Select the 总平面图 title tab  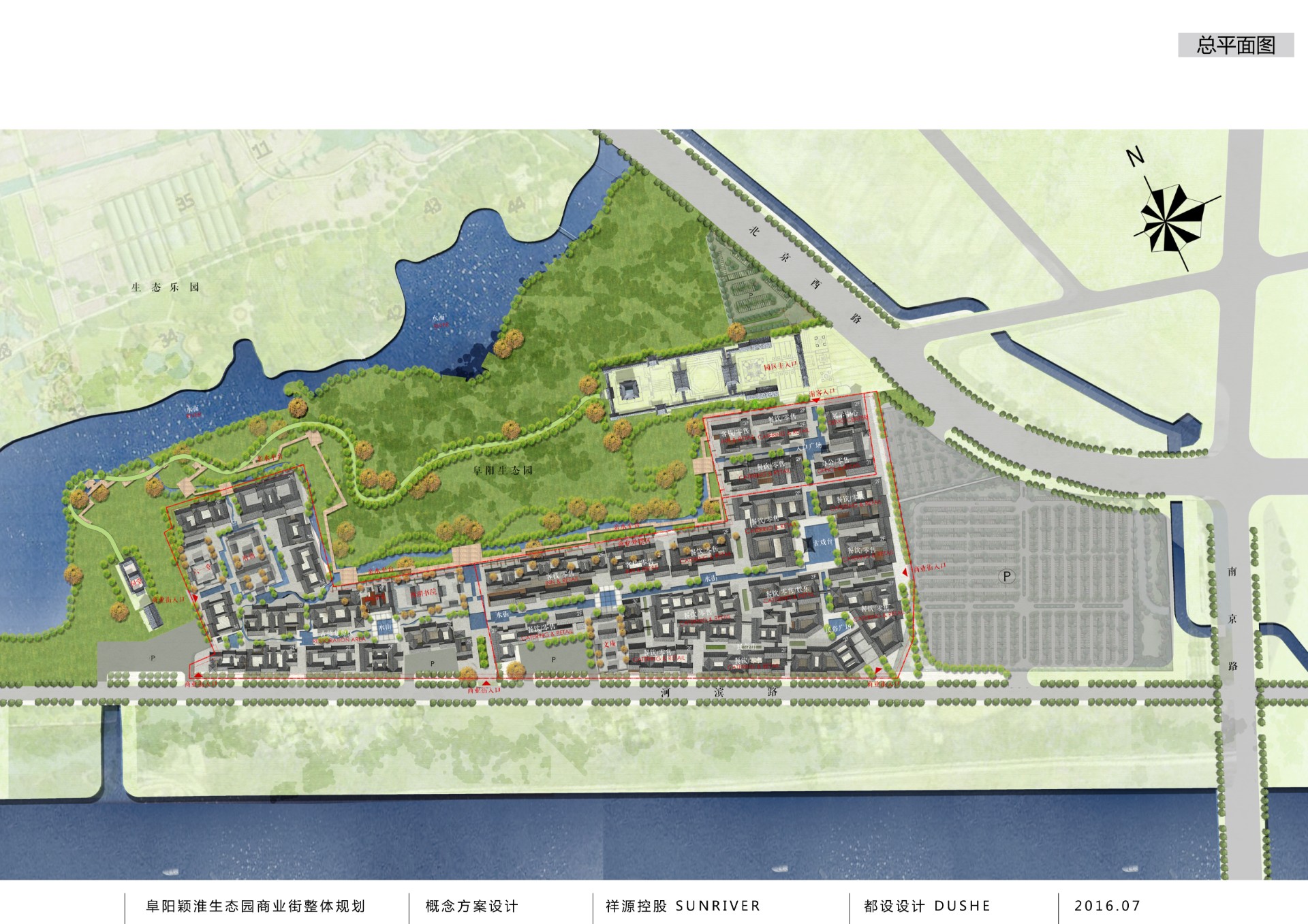[x=1235, y=46]
